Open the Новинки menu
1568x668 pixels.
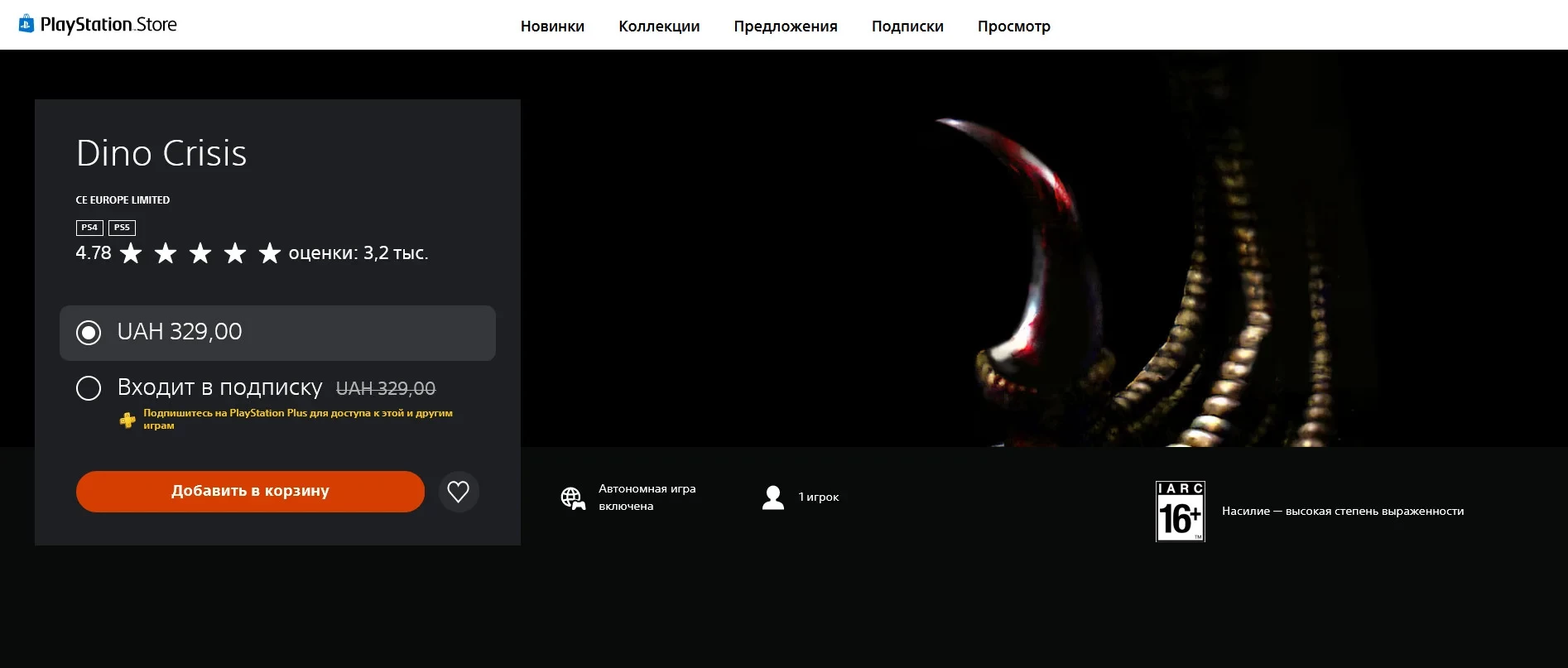[552, 26]
